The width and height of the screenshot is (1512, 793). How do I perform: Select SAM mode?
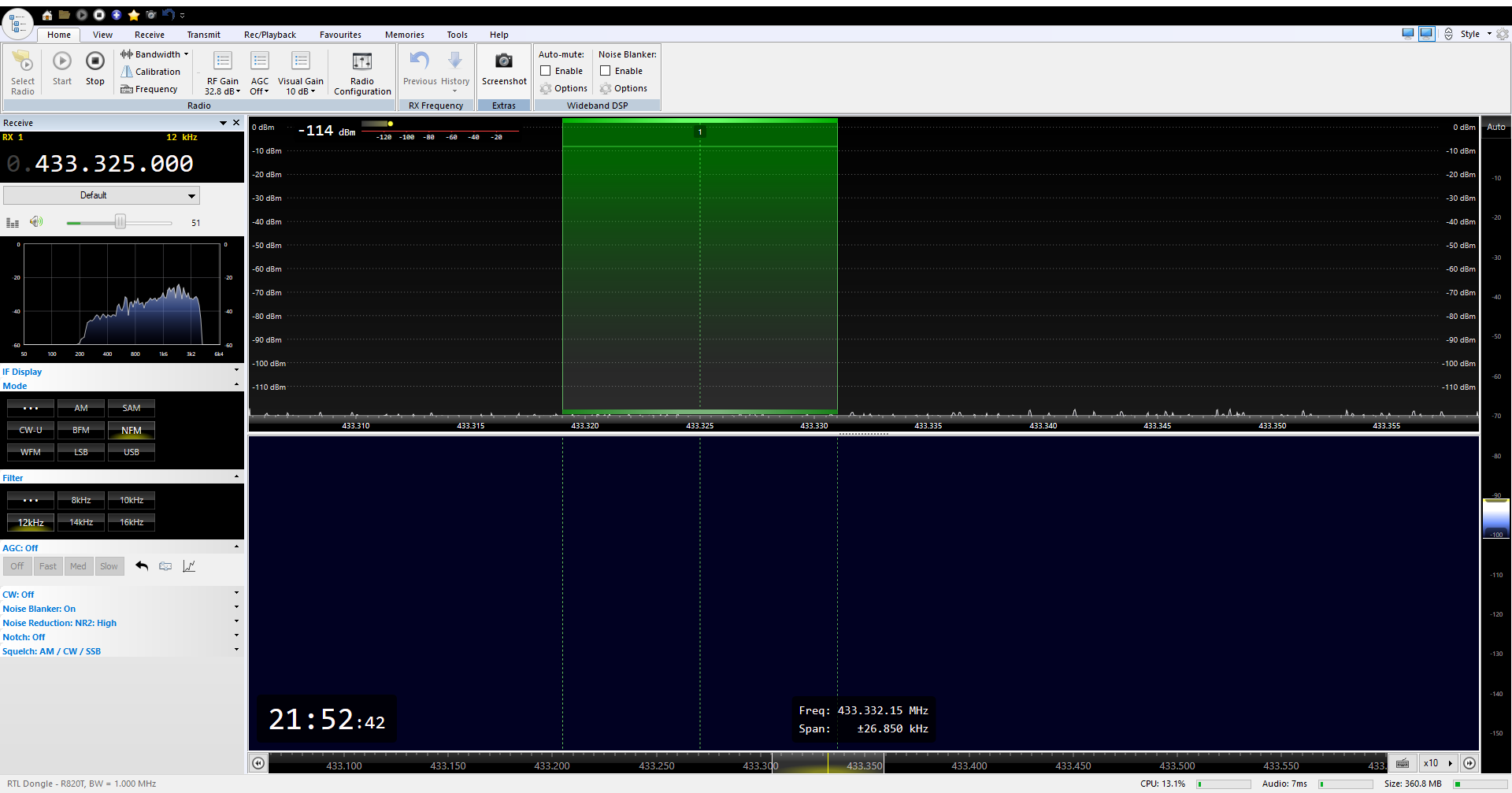point(132,408)
